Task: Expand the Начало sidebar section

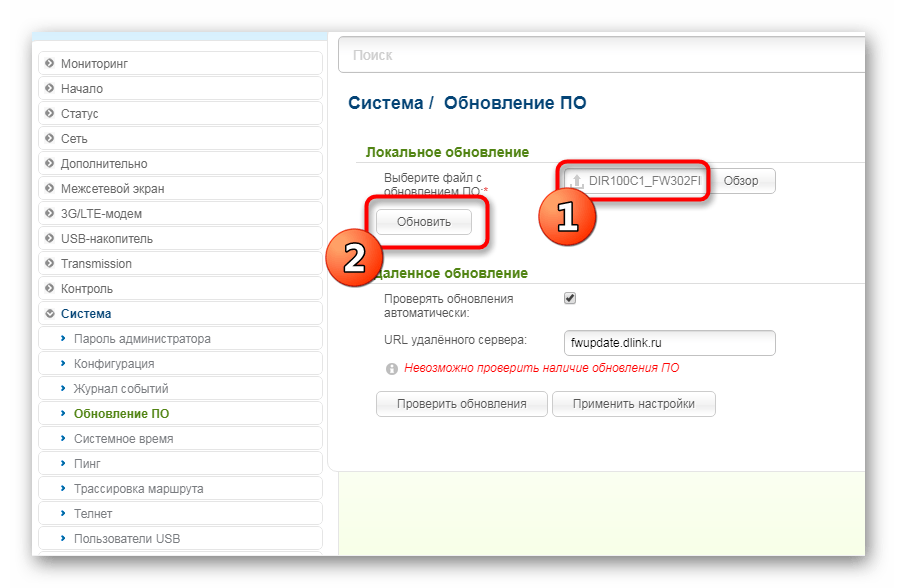Action: [x=81, y=89]
